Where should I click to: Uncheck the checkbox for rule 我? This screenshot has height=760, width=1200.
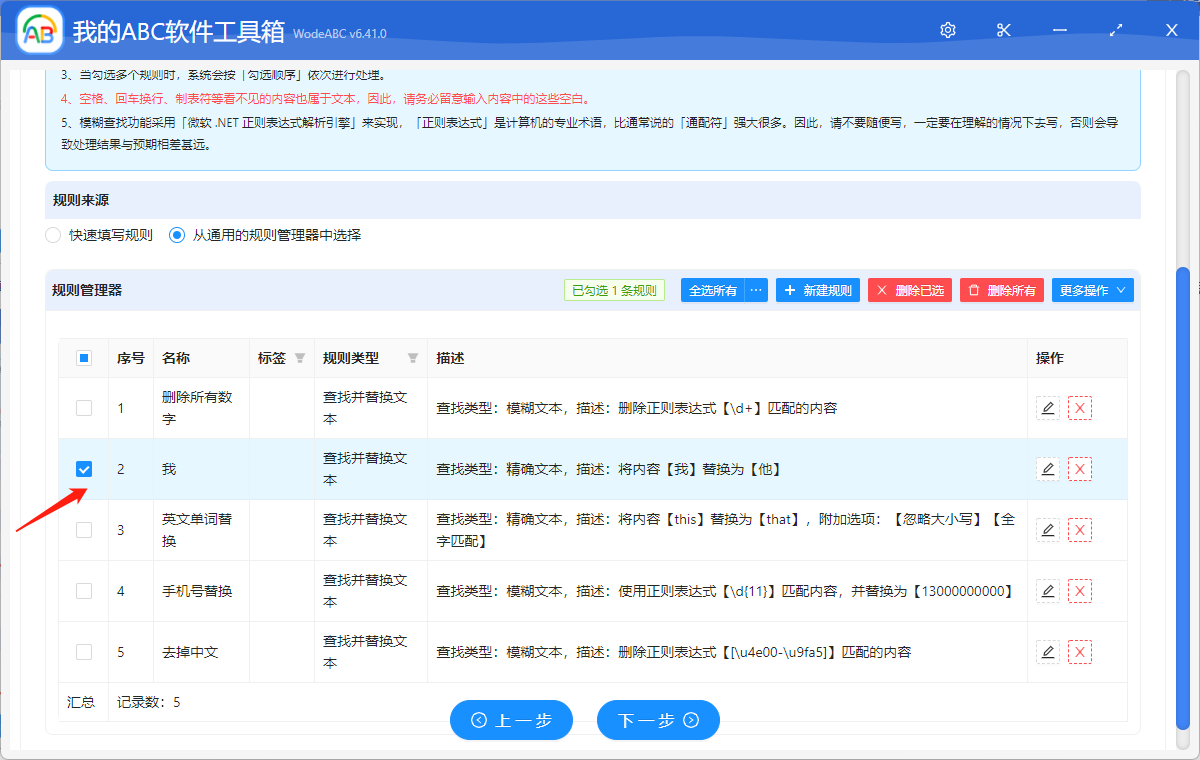tap(83, 468)
